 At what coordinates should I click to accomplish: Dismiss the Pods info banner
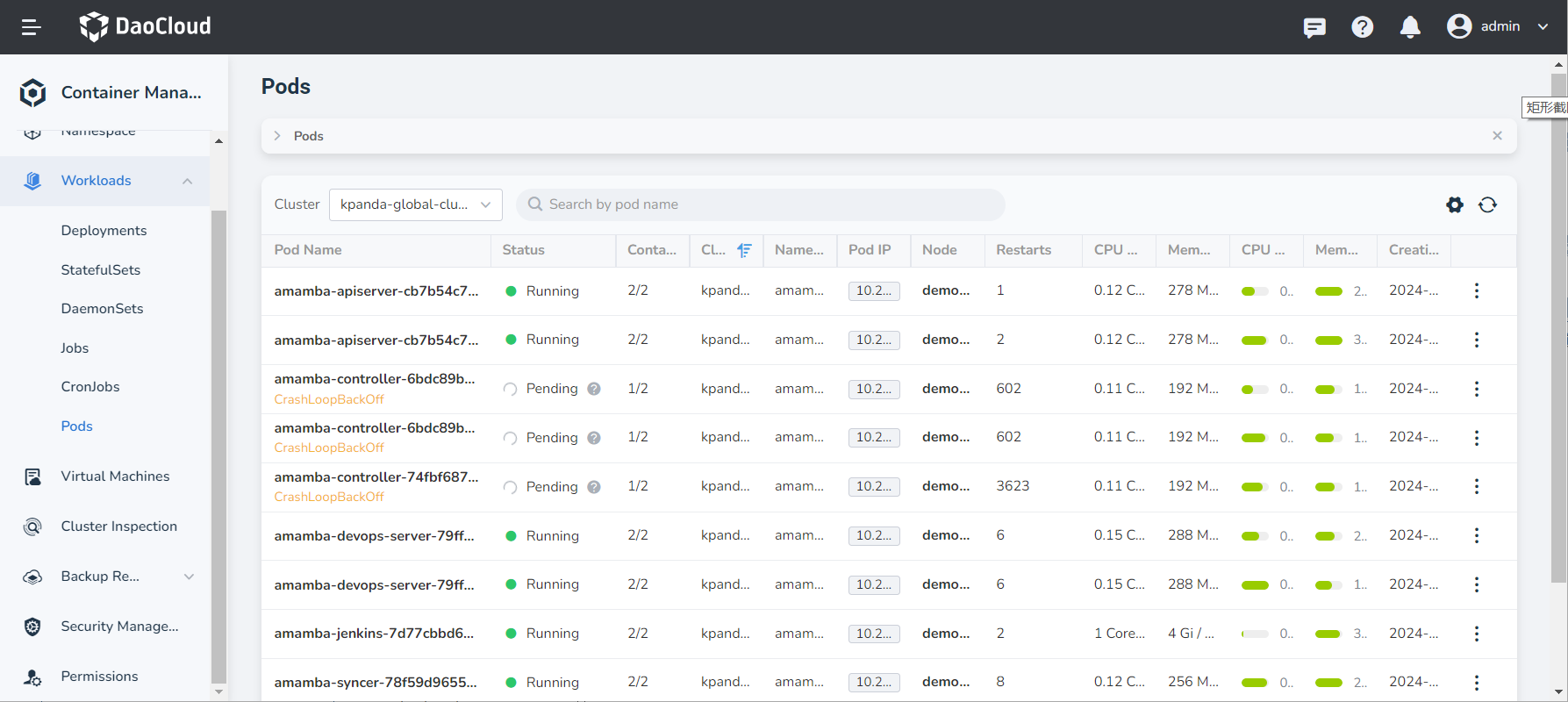tap(1497, 136)
